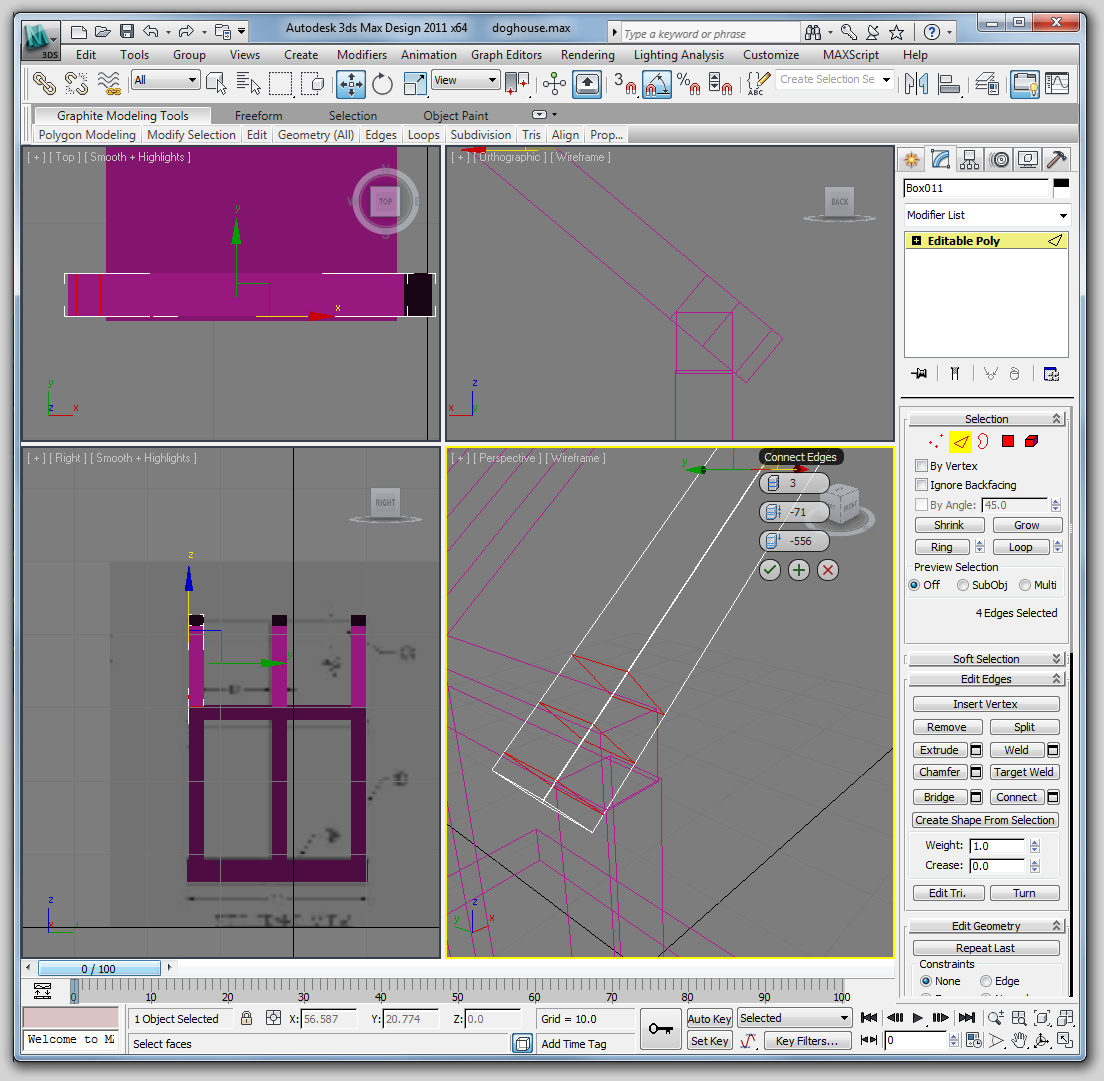Collapse the Soft Selection rollout

click(x=986, y=659)
